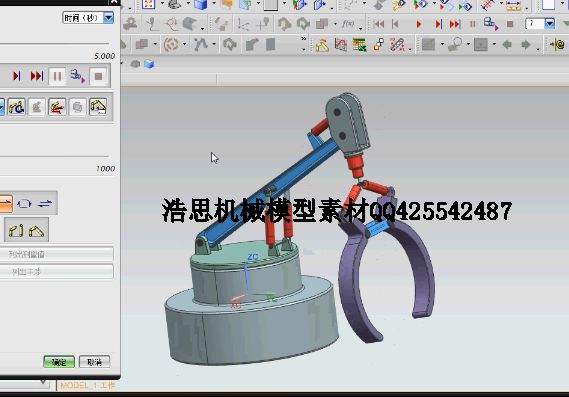Click the blue cube icon under the toolbars
569x397 pixels.
pyautogui.click(x=149, y=64)
